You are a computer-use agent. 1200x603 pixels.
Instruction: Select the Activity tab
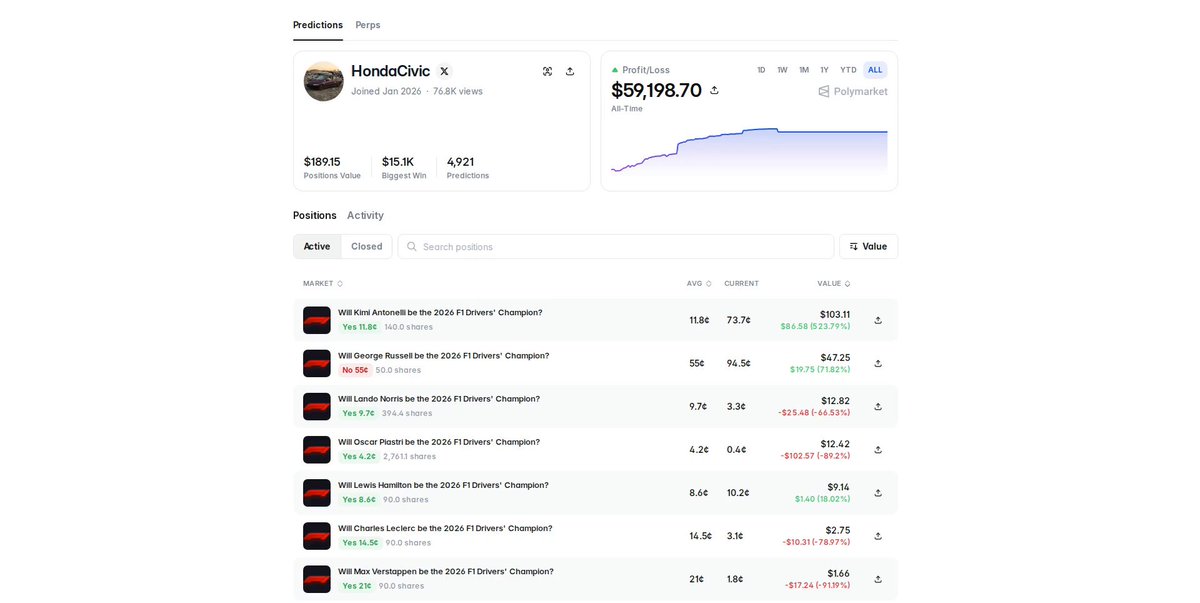point(365,215)
